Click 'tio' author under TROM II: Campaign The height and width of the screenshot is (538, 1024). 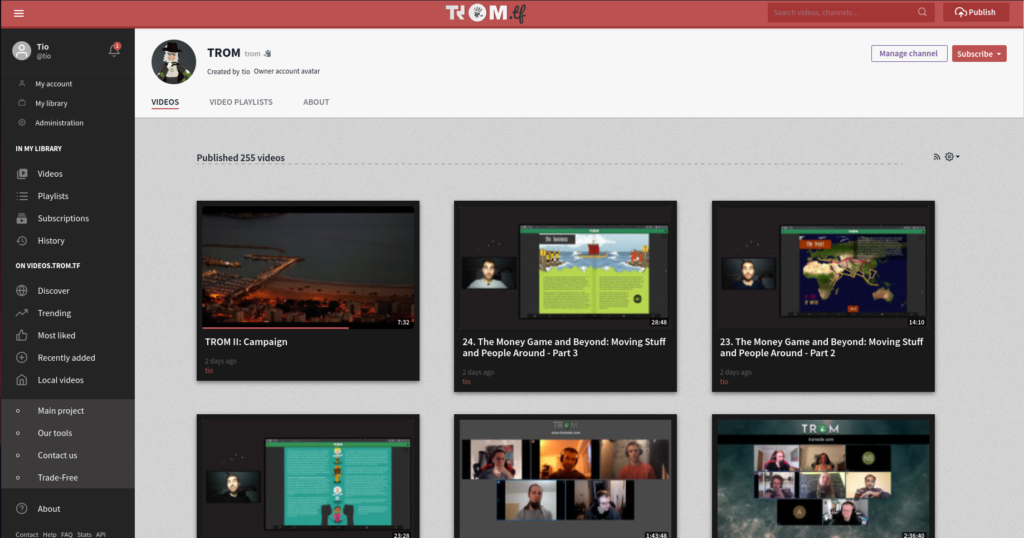pyautogui.click(x=209, y=371)
